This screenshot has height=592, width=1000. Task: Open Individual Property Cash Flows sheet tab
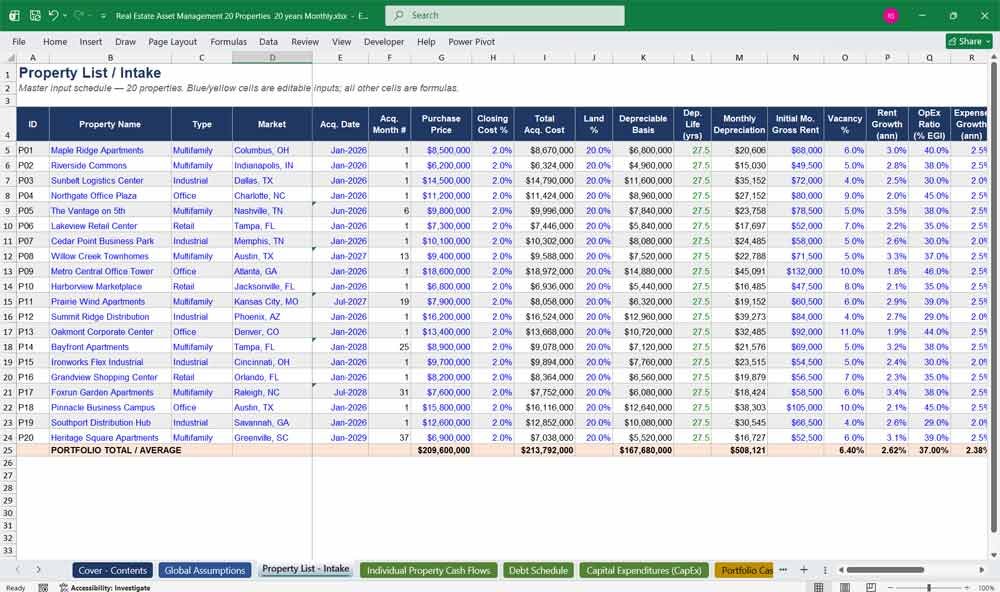pyautogui.click(x=428, y=570)
